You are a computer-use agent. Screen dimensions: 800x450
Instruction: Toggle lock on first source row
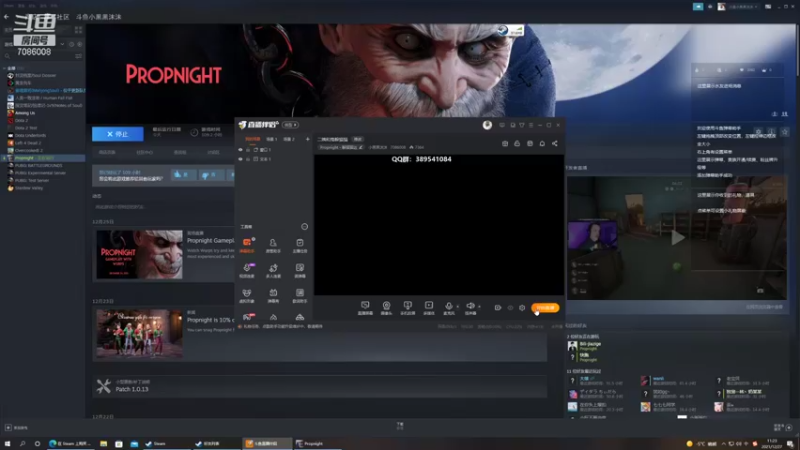(x=248, y=150)
